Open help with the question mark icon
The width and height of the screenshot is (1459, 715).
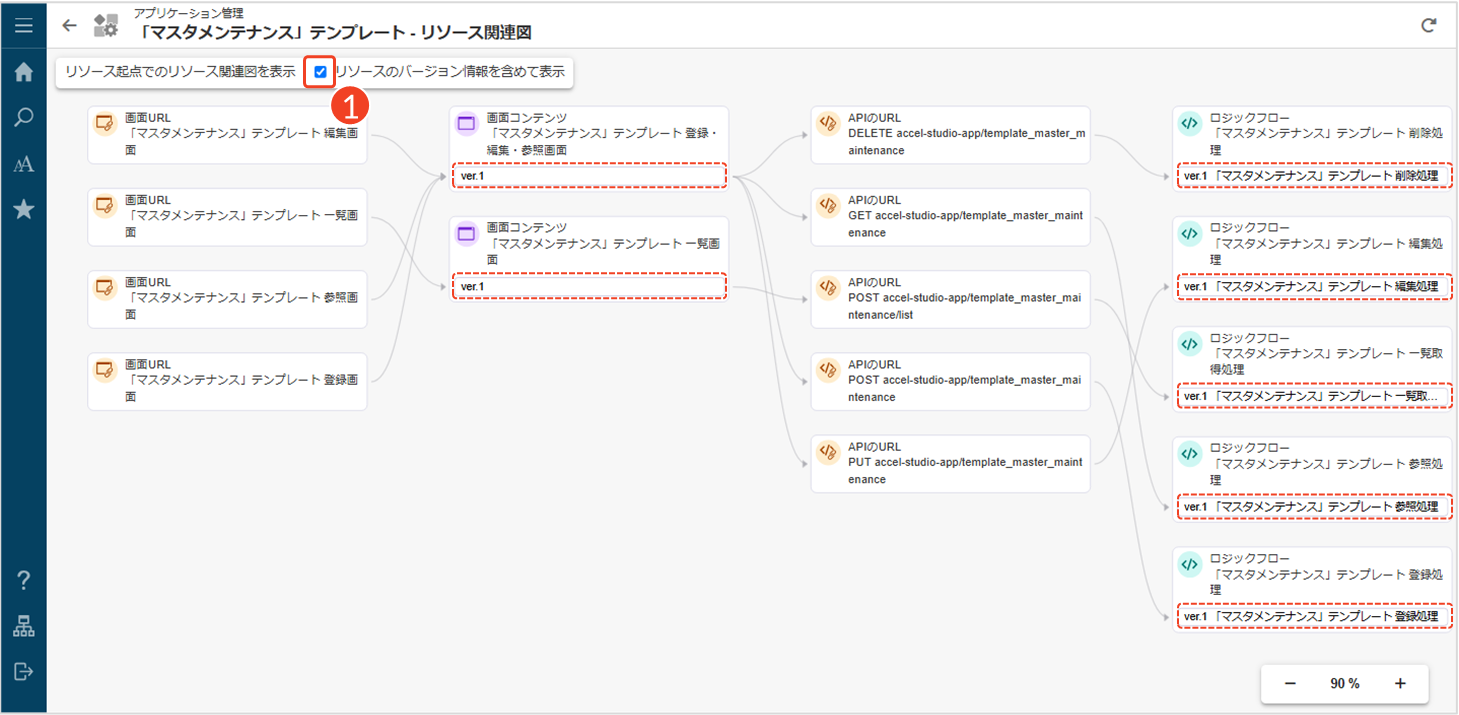tap(23, 580)
